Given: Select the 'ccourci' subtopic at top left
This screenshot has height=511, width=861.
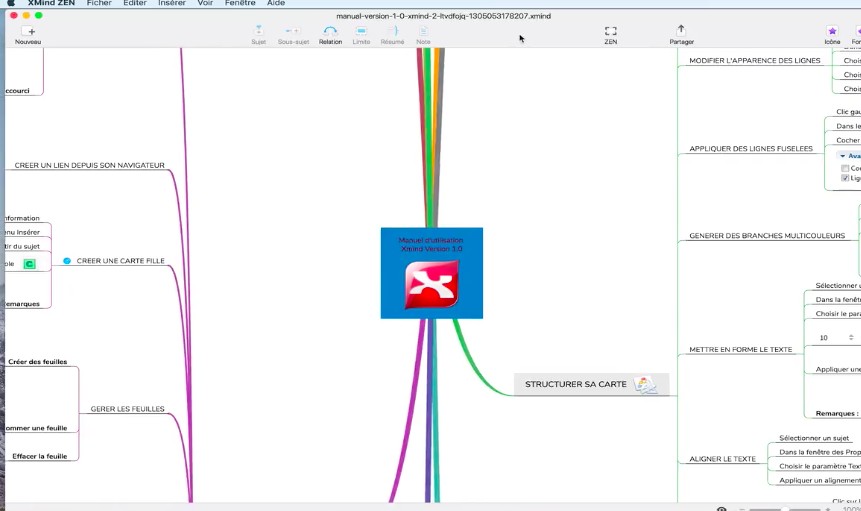Looking at the screenshot, I should [x=18, y=91].
